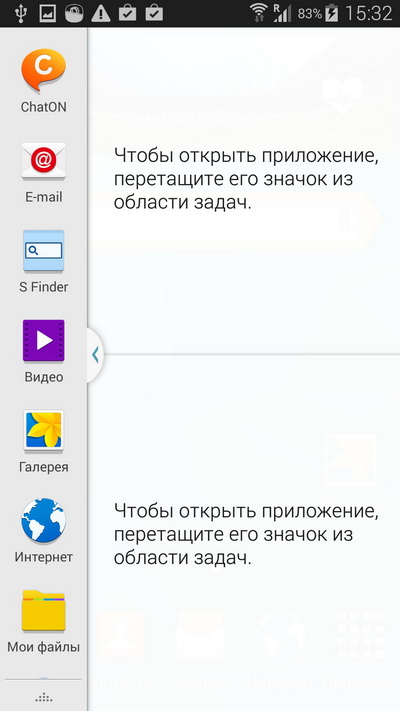The height and width of the screenshot is (711, 400).
Task: Tap the ChatON label text
Action: tap(44, 107)
